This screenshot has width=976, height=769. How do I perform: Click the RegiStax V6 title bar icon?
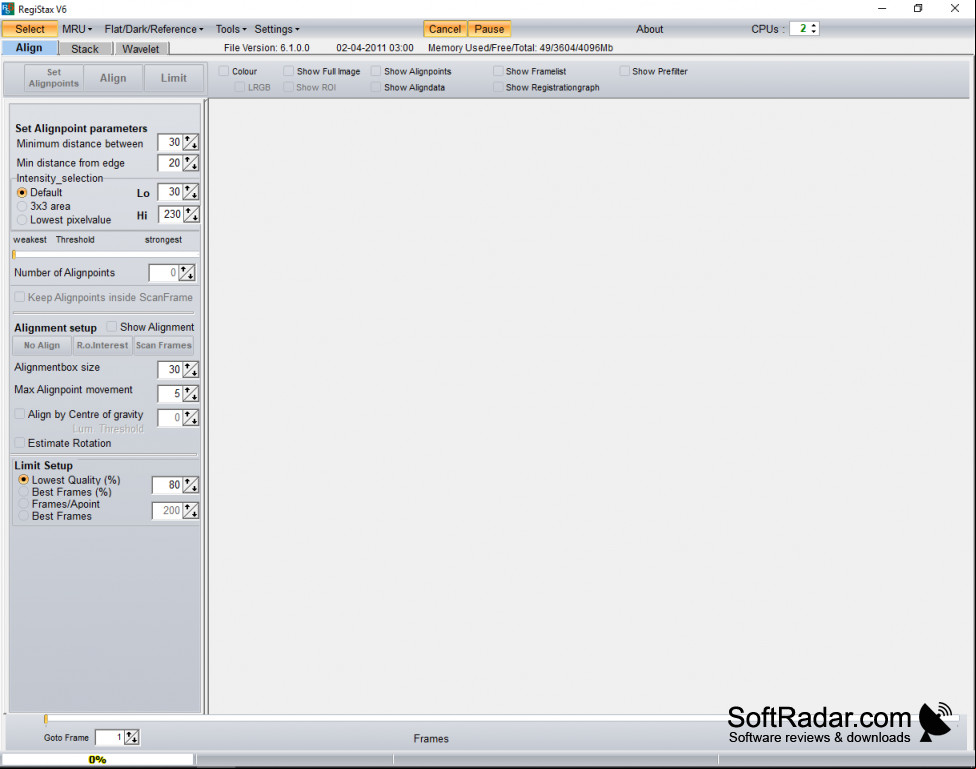point(8,9)
